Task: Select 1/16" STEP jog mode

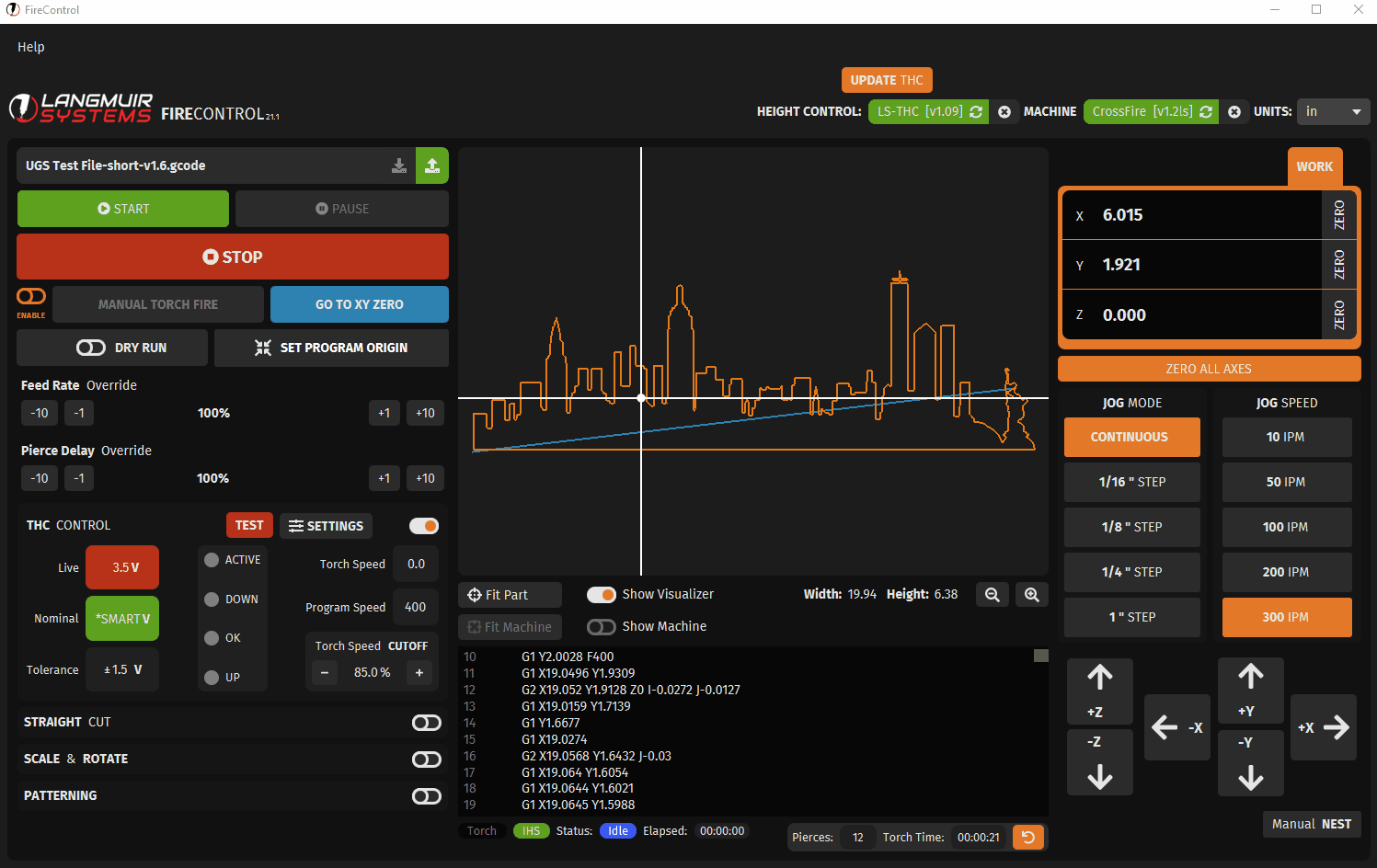Action: pyautogui.click(x=1132, y=482)
